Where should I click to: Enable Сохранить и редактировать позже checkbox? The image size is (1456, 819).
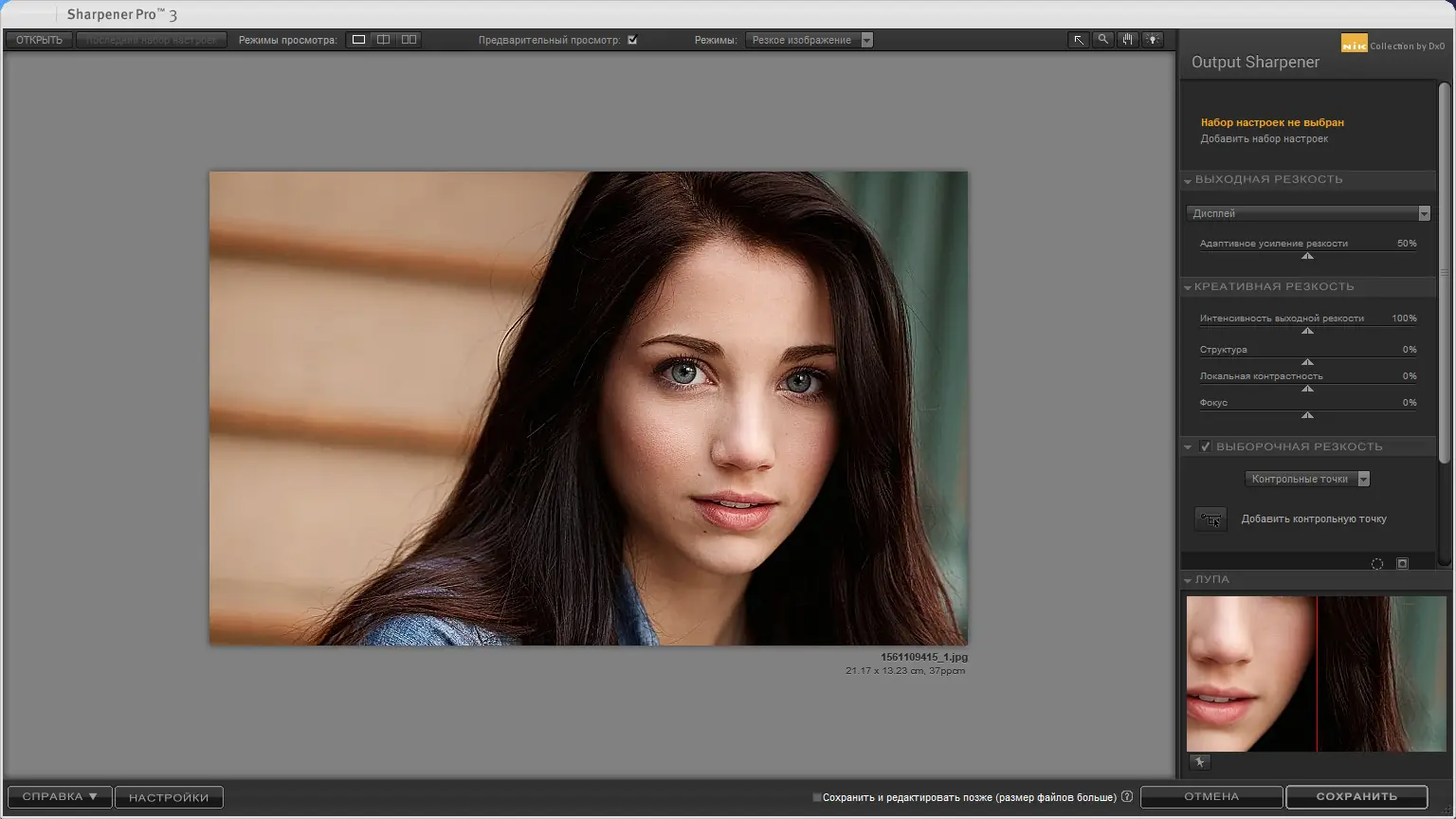[817, 797]
